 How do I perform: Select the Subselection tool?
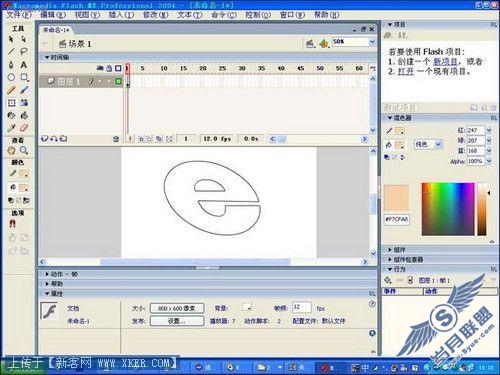[23, 39]
